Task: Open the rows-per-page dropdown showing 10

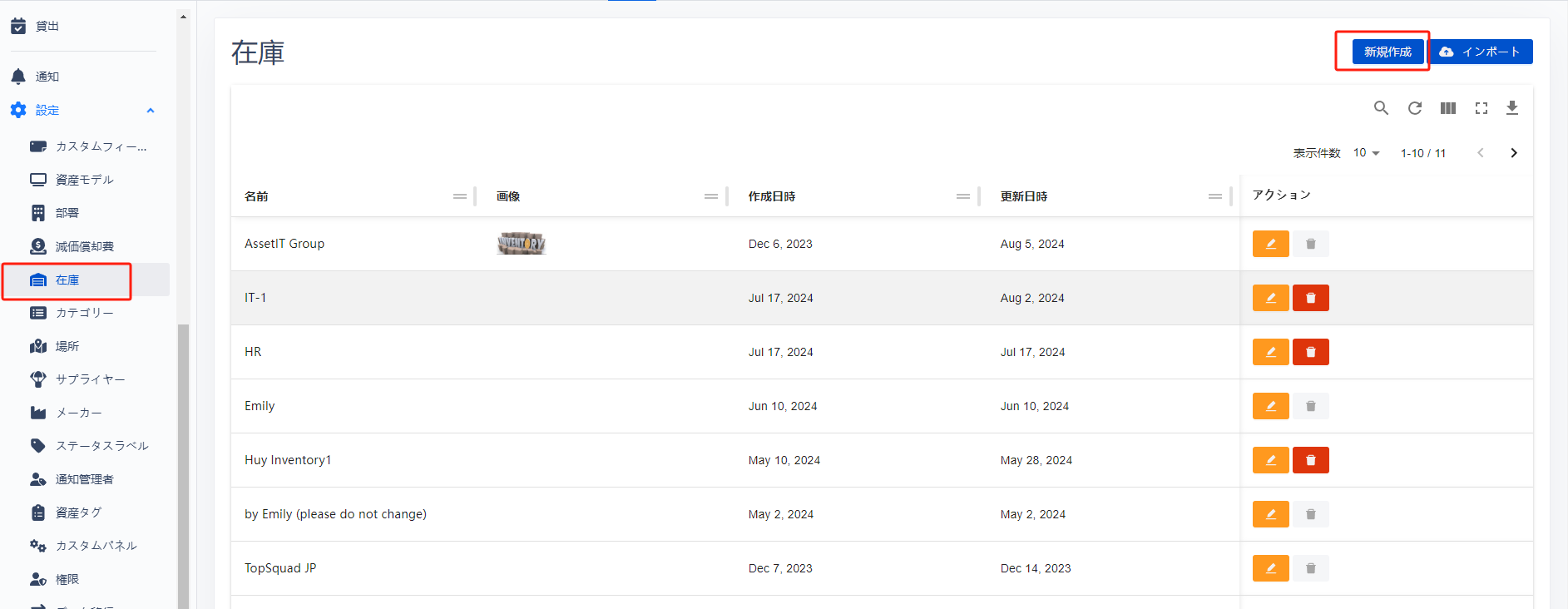Action: [x=1366, y=153]
